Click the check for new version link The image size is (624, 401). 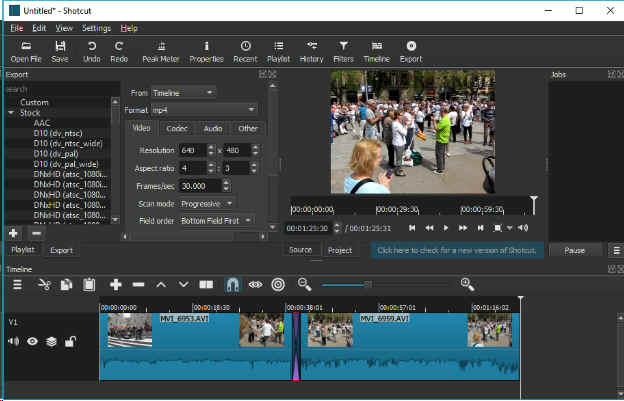tap(456, 250)
